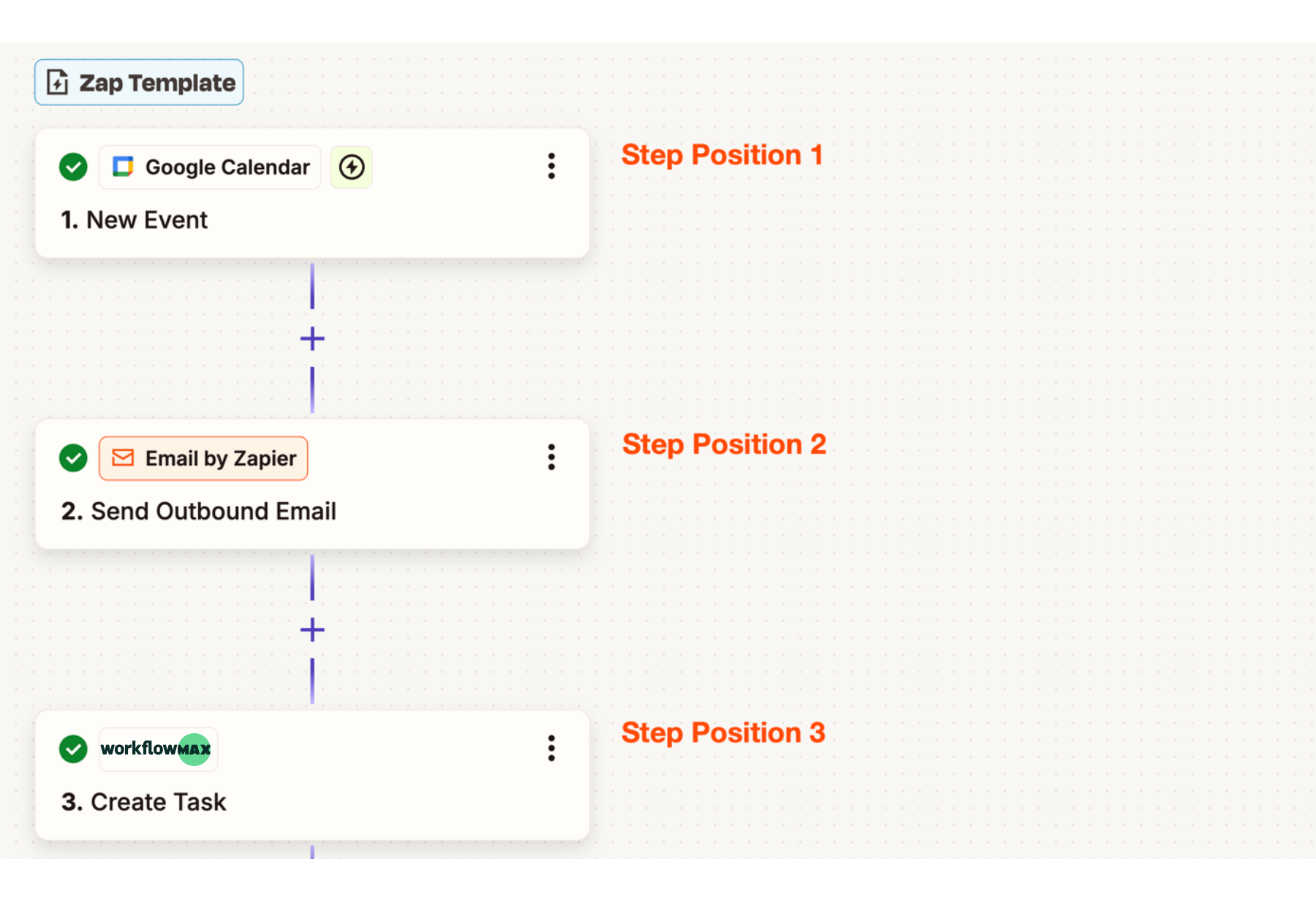The image size is (1316, 902).
Task: Open three-dot menu for New Event step
Action: point(551,167)
